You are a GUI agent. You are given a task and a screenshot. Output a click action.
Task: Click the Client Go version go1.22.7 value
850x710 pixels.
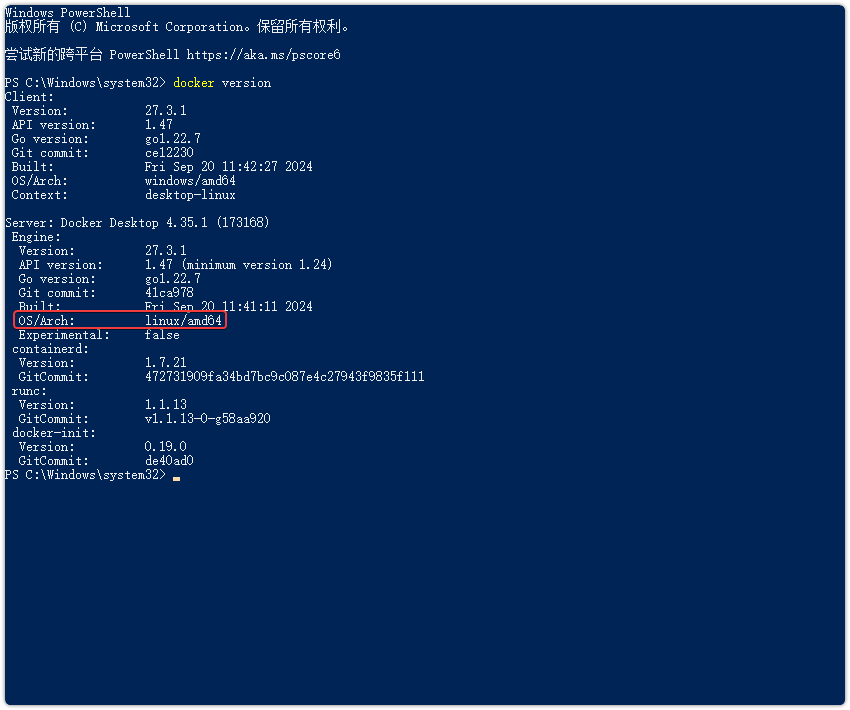tap(172, 139)
